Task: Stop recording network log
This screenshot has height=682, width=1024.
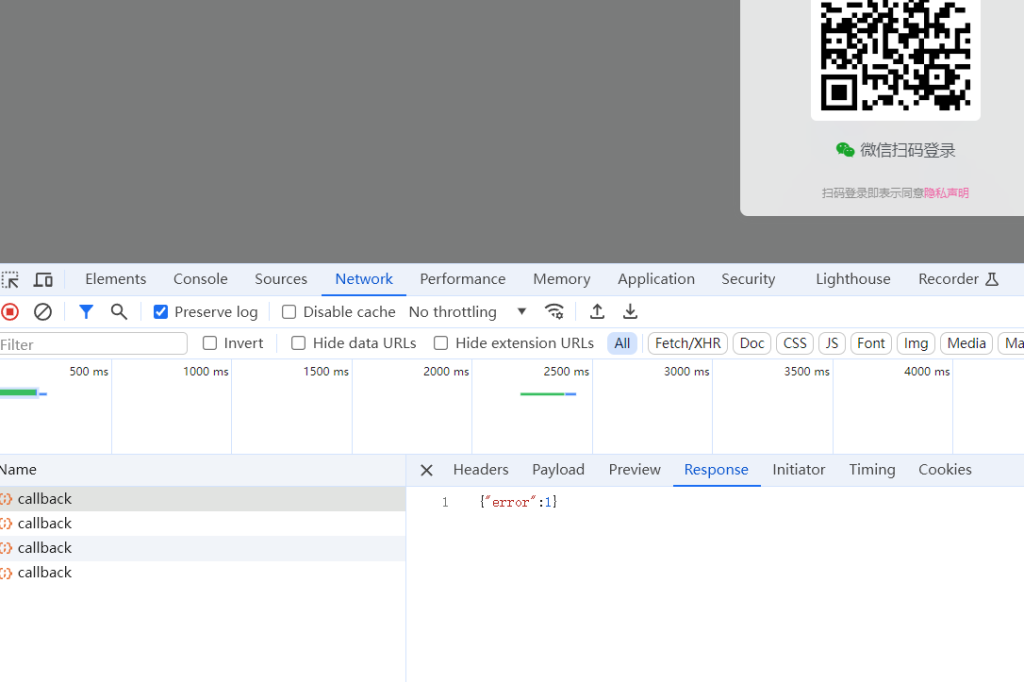Action: 10,312
